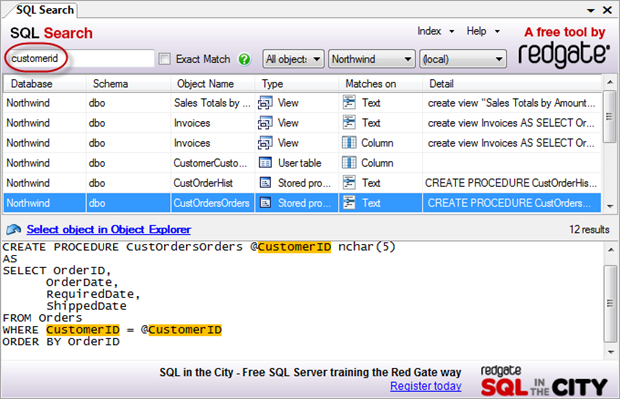Image resolution: width=620 pixels, height=399 pixels.
Task: Sort by the Object Name column header
Action: pos(213,84)
